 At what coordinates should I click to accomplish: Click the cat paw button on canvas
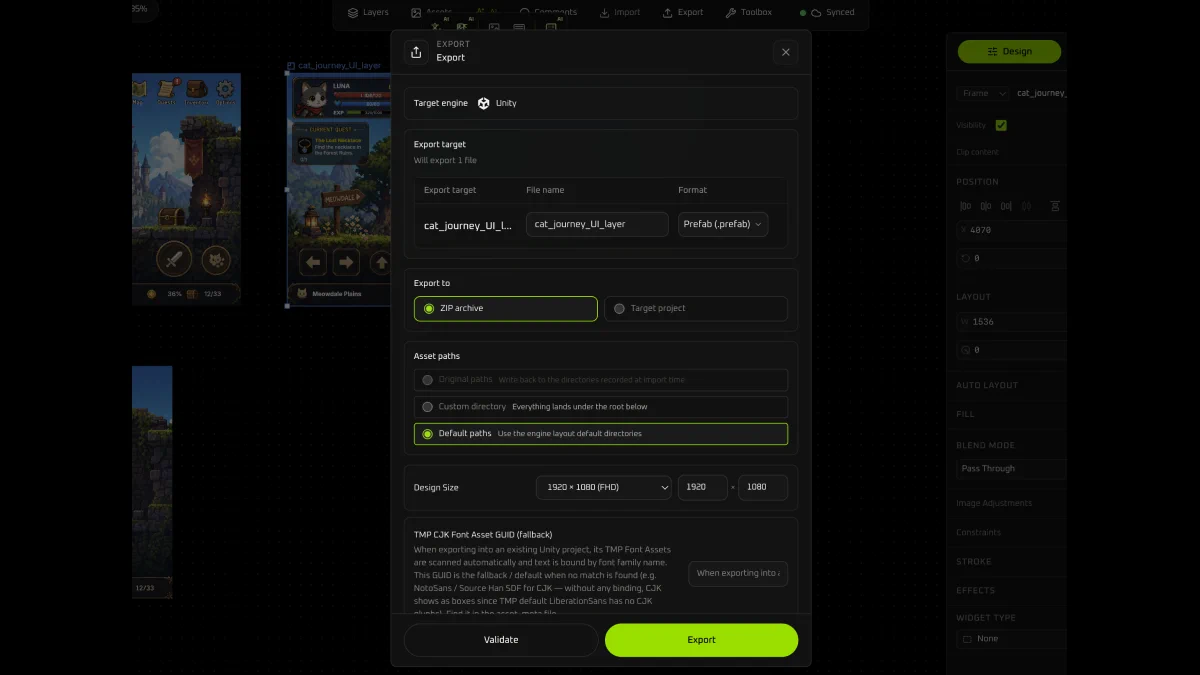click(216, 260)
